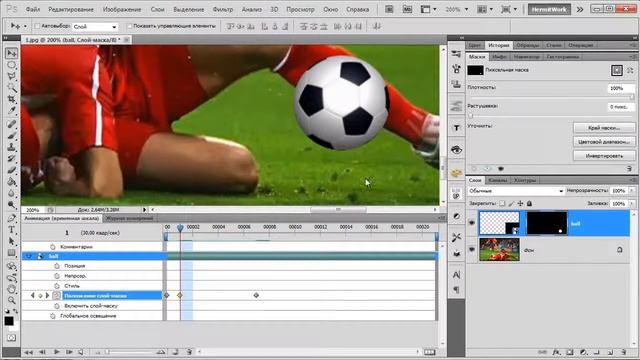The width and height of the screenshot is (640, 360).
Task: Expand workspace chevron next to HermitWork
Action: (x=580, y=9)
